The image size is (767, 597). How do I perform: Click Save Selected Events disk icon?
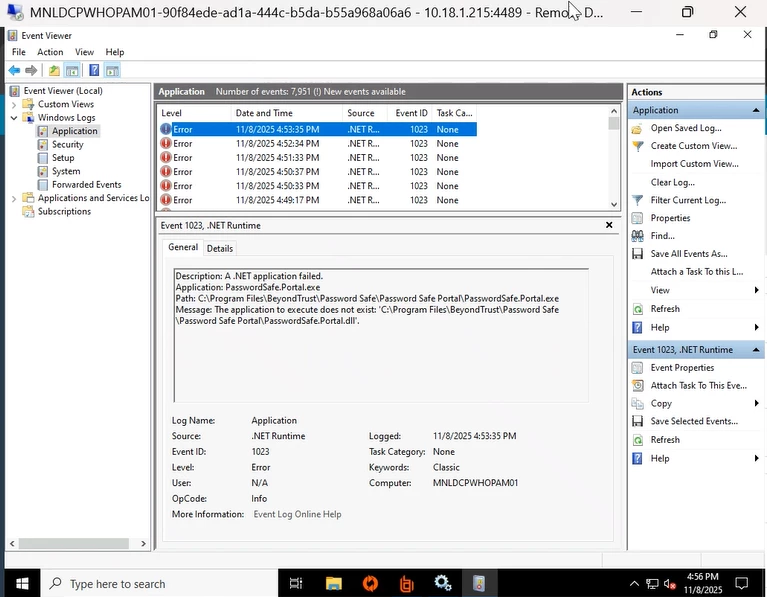(x=637, y=421)
